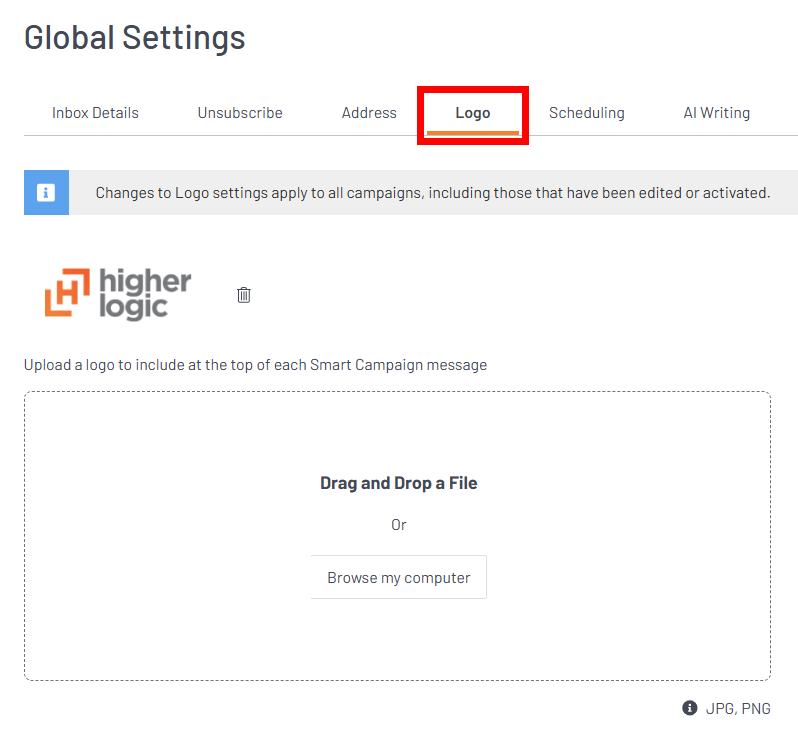Click the JPG, PNG file format label

click(738, 709)
